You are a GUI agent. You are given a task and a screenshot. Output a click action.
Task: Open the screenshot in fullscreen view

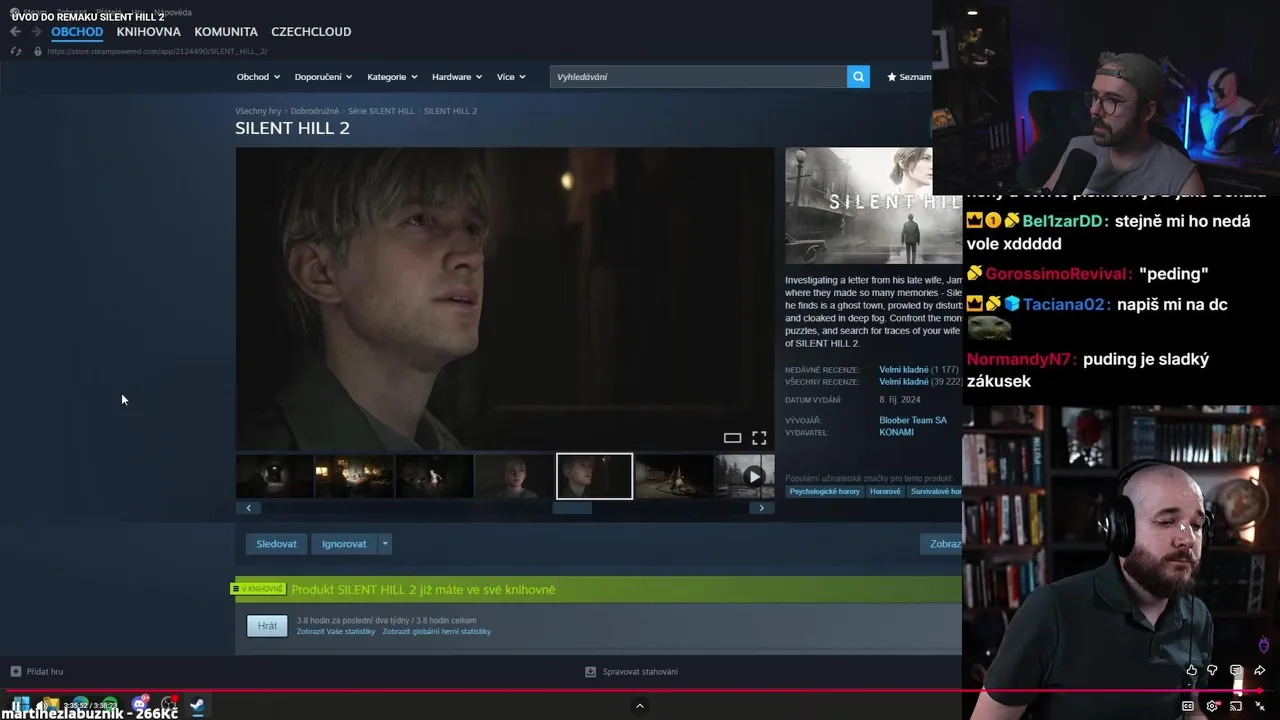759,438
